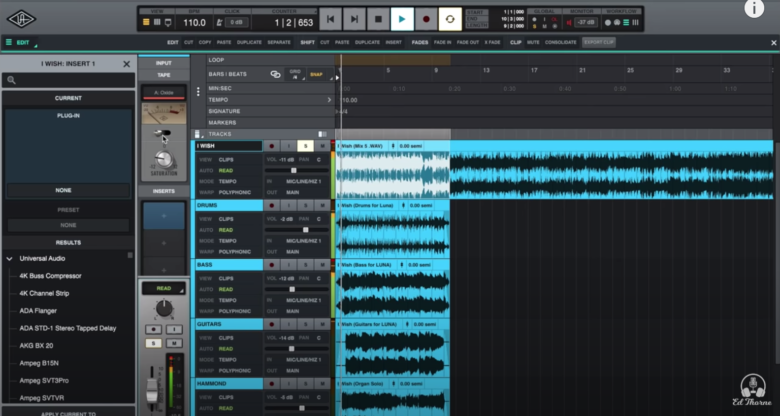Collapse the Universal Audio plug-in group

tap(9, 259)
